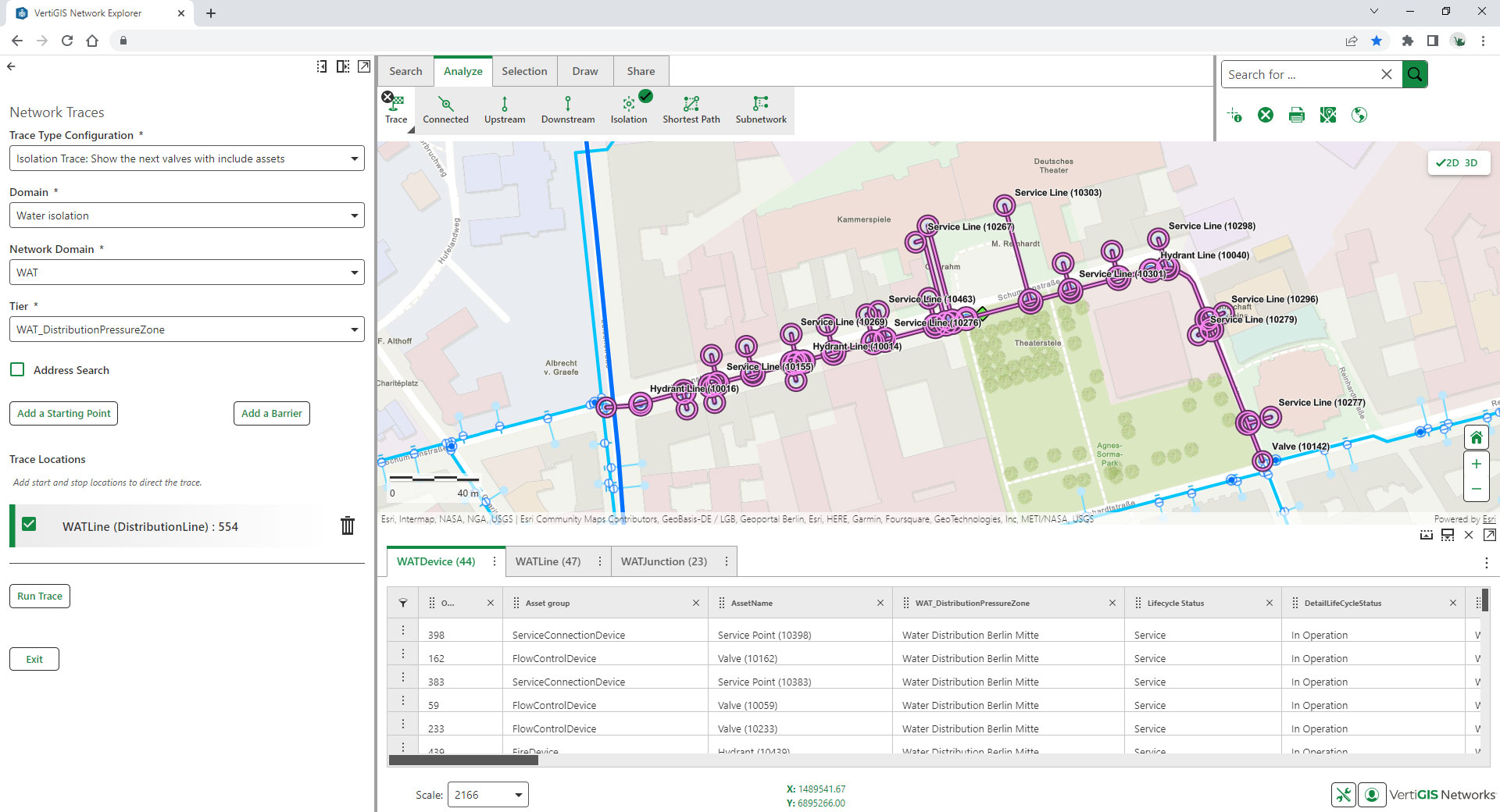The width and height of the screenshot is (1500, 812).
Task: Expand the Tier dropdown
Action: (x=187, y=329)
